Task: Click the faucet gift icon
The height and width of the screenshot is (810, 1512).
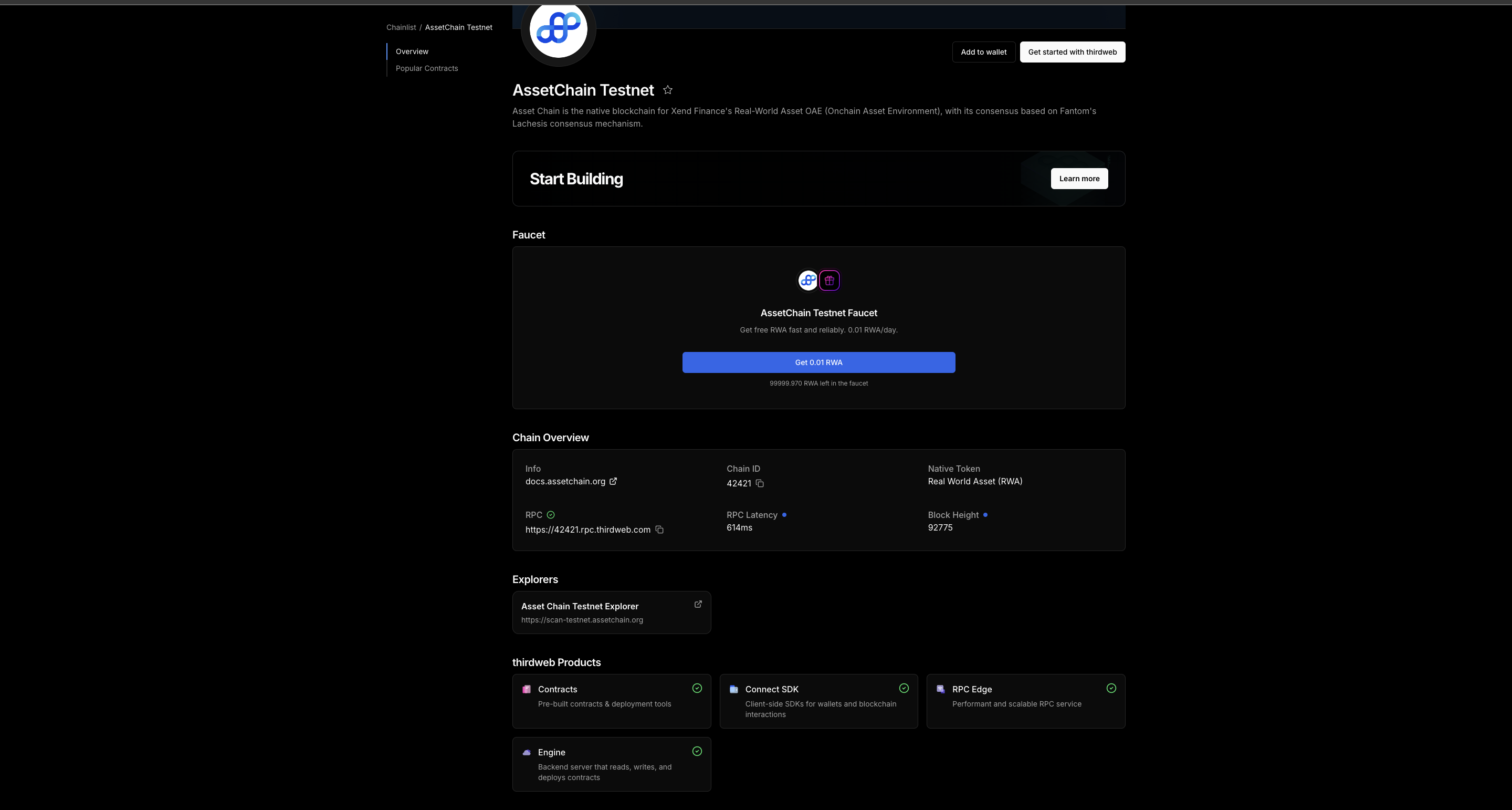Action: 829,281
